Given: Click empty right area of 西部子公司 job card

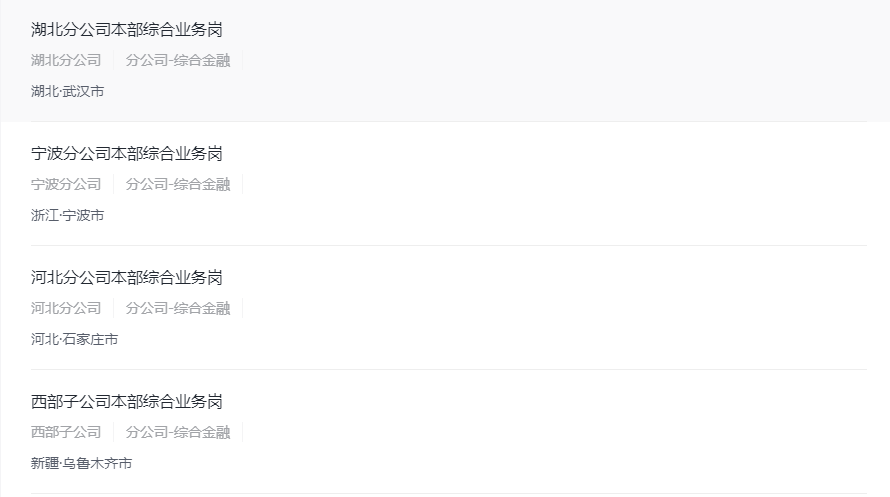Looking at the screenshot, I should 600,432.
